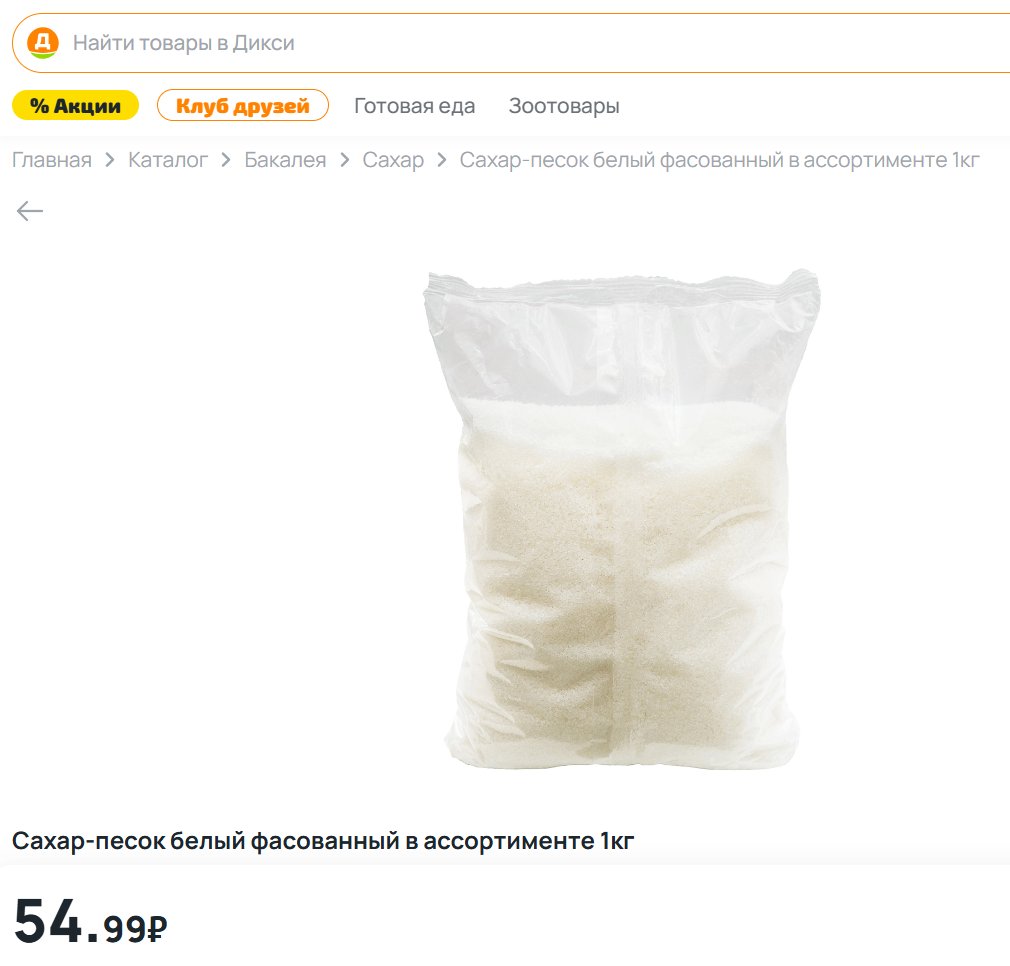Open the Клуб друзей section

click(243, 105)
